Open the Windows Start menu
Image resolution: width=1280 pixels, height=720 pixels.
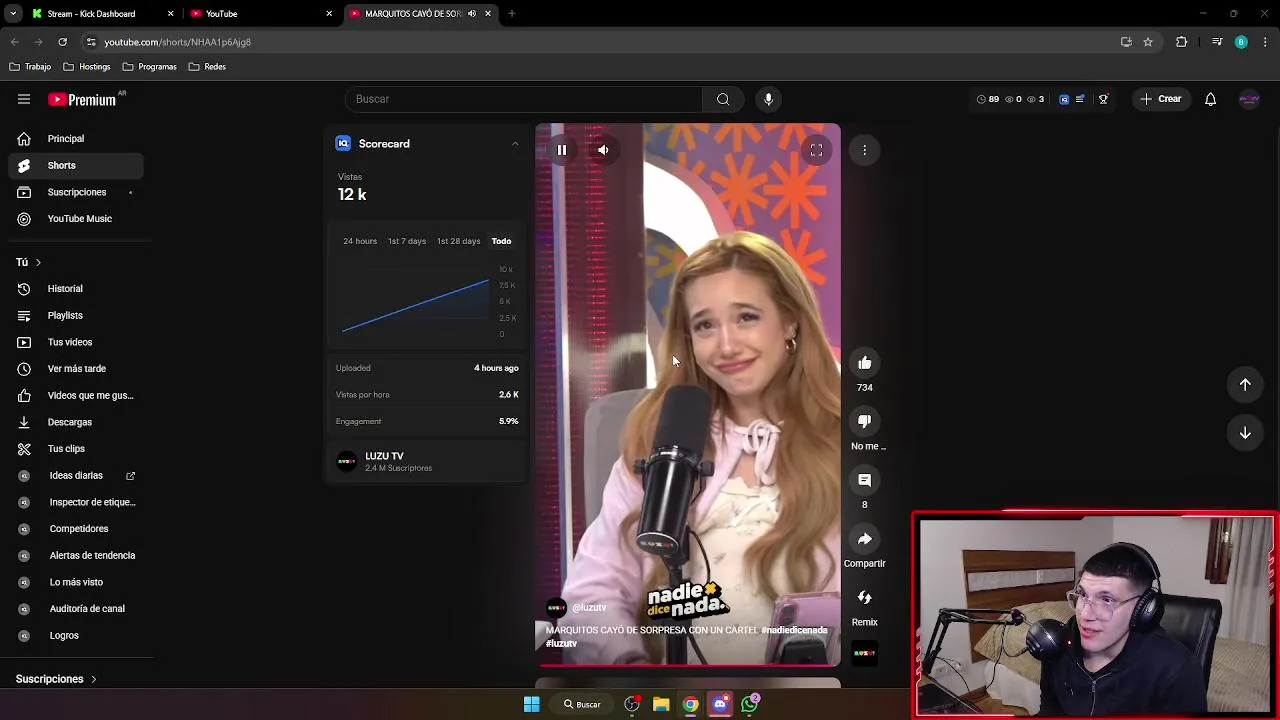(532, 704)
